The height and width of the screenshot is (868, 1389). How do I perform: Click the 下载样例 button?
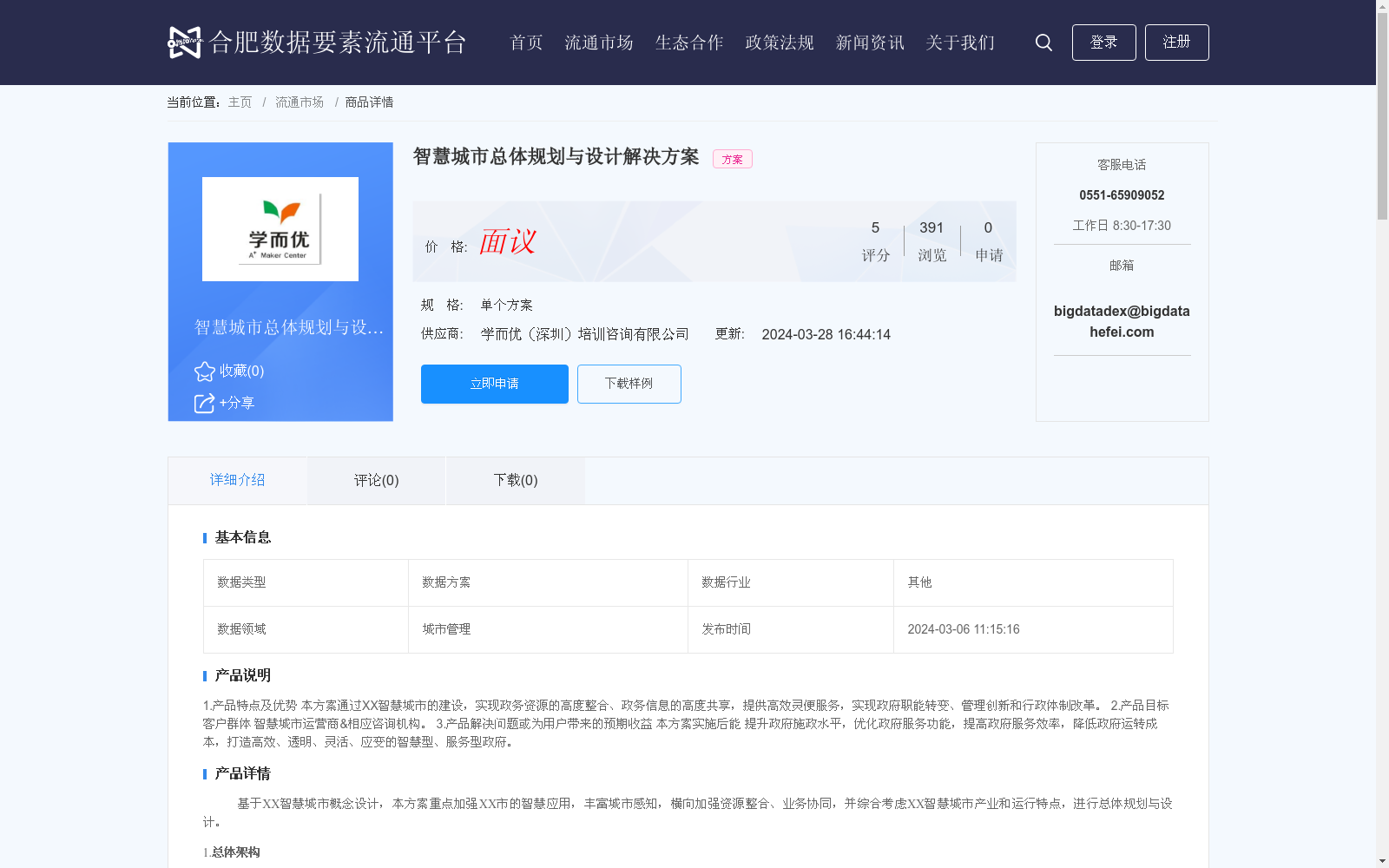tap(629, 384)
